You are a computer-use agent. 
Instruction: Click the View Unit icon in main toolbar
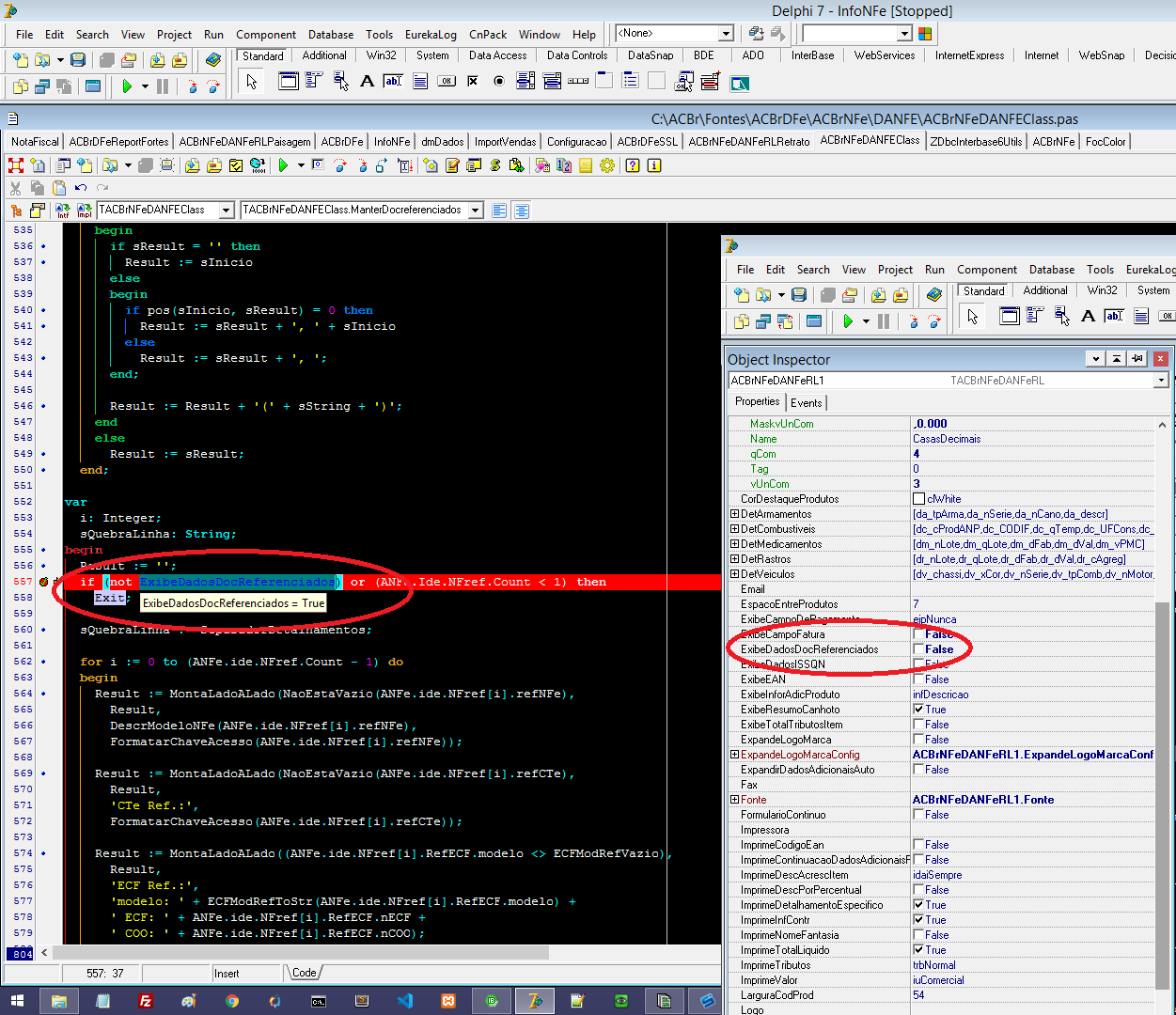(21, 86)
